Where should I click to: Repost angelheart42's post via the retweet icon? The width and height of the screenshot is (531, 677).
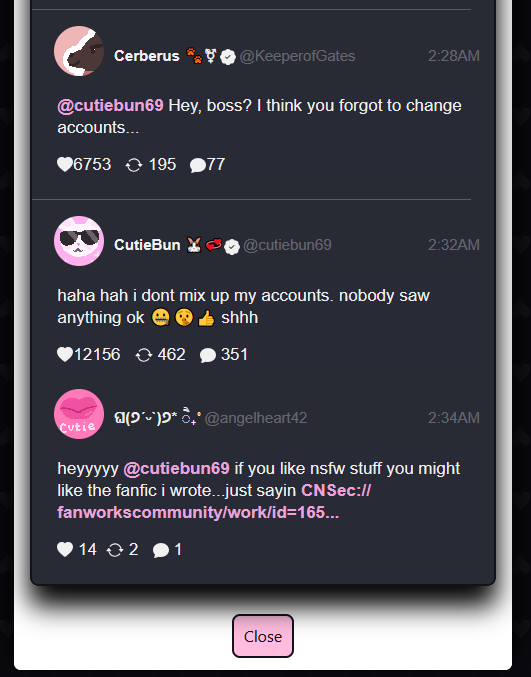click(x=115, y=550)
